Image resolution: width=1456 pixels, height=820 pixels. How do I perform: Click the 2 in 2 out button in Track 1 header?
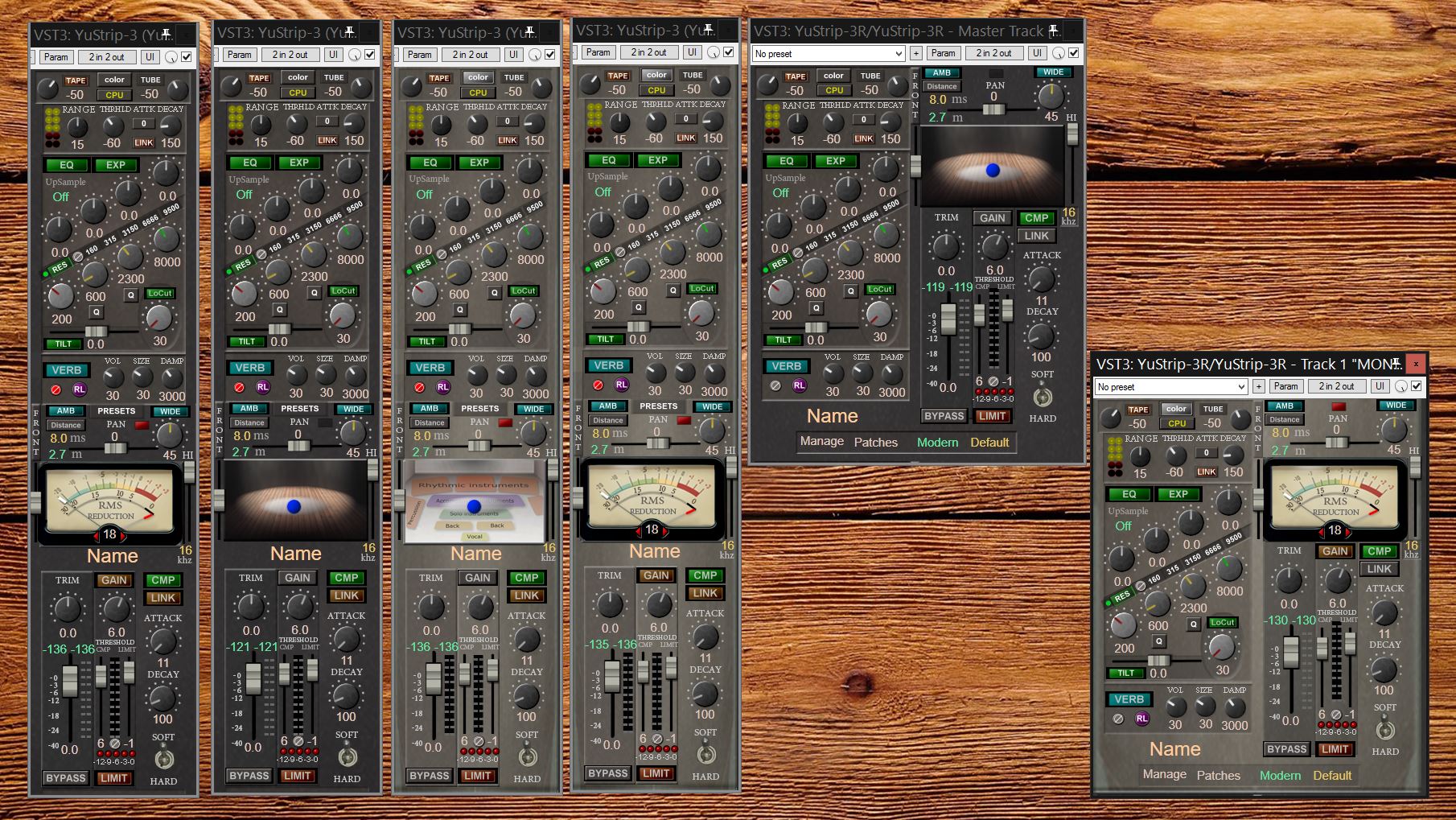click(x=1336, y=386)
